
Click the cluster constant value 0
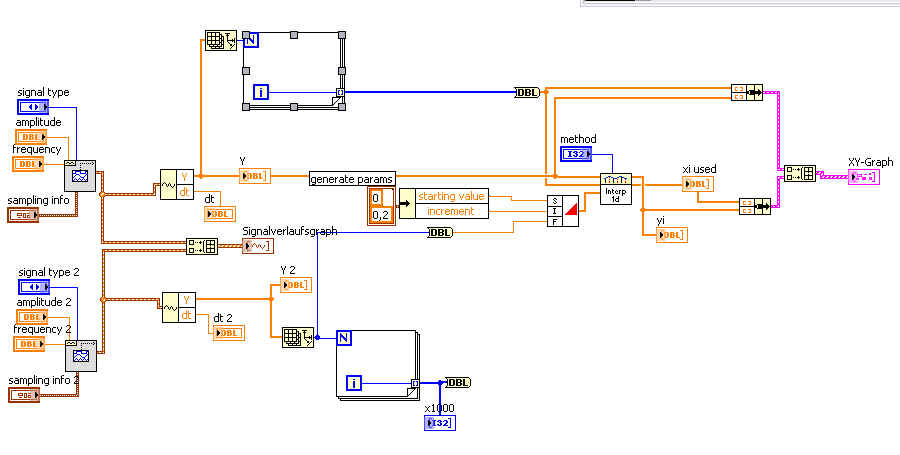pos(376,198)
